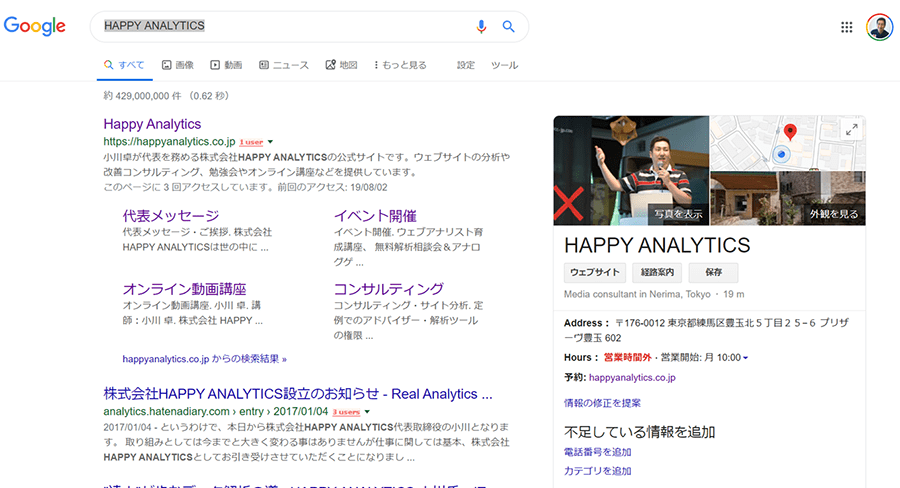Expand dropdown arrow next to happyanalytics URL
Screen dimensions: 900x488
[270, 142]
